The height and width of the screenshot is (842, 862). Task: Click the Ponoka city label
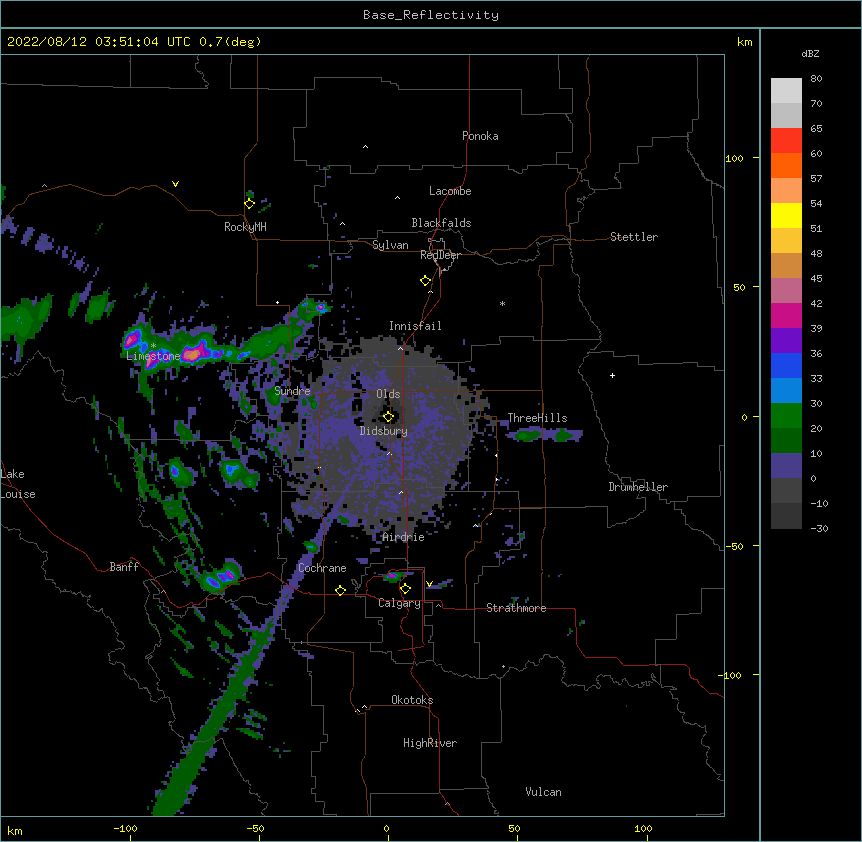[480, 136]
